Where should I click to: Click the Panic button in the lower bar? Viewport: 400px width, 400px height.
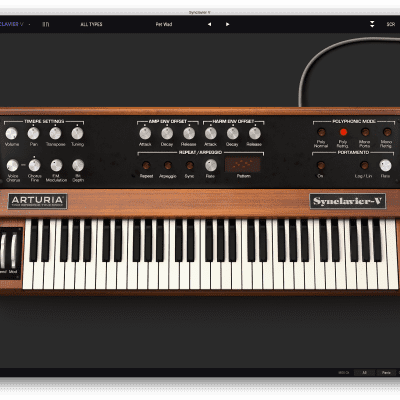[386, 373]
